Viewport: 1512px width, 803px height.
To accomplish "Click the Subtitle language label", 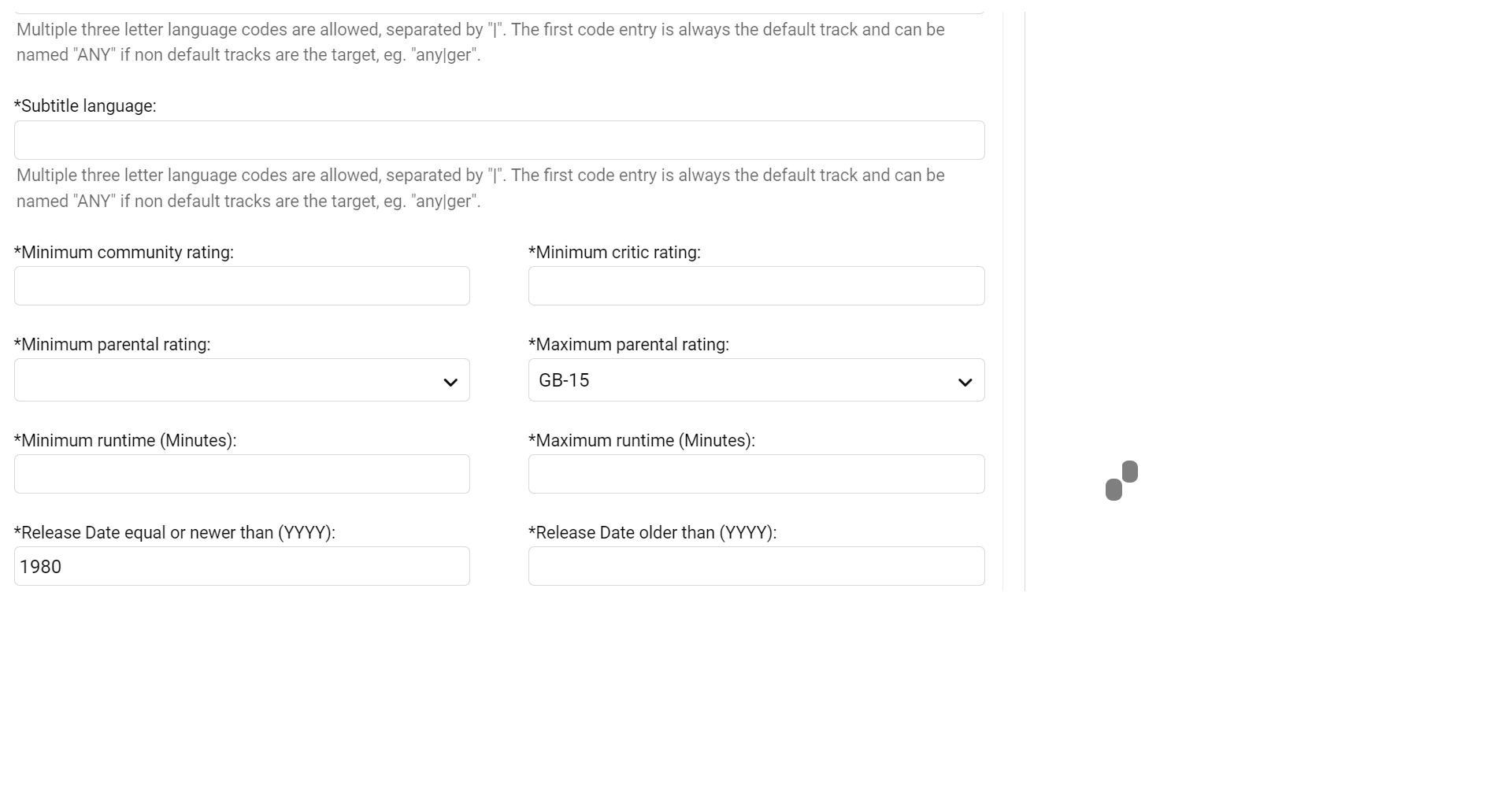I will point(85,106).
